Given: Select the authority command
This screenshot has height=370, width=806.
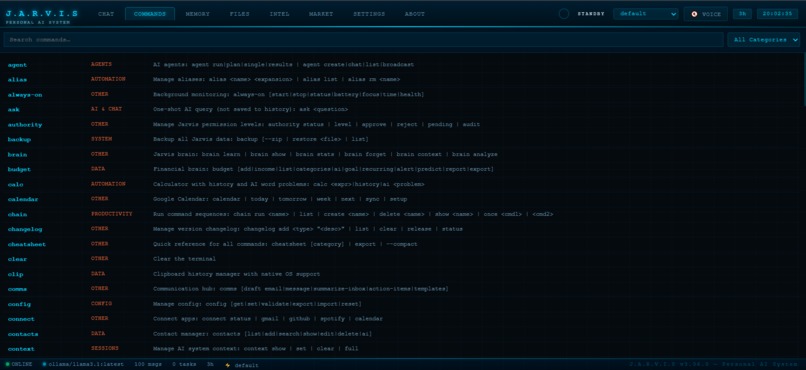Looking at the screenshot, I should click(x=25, y=124).
